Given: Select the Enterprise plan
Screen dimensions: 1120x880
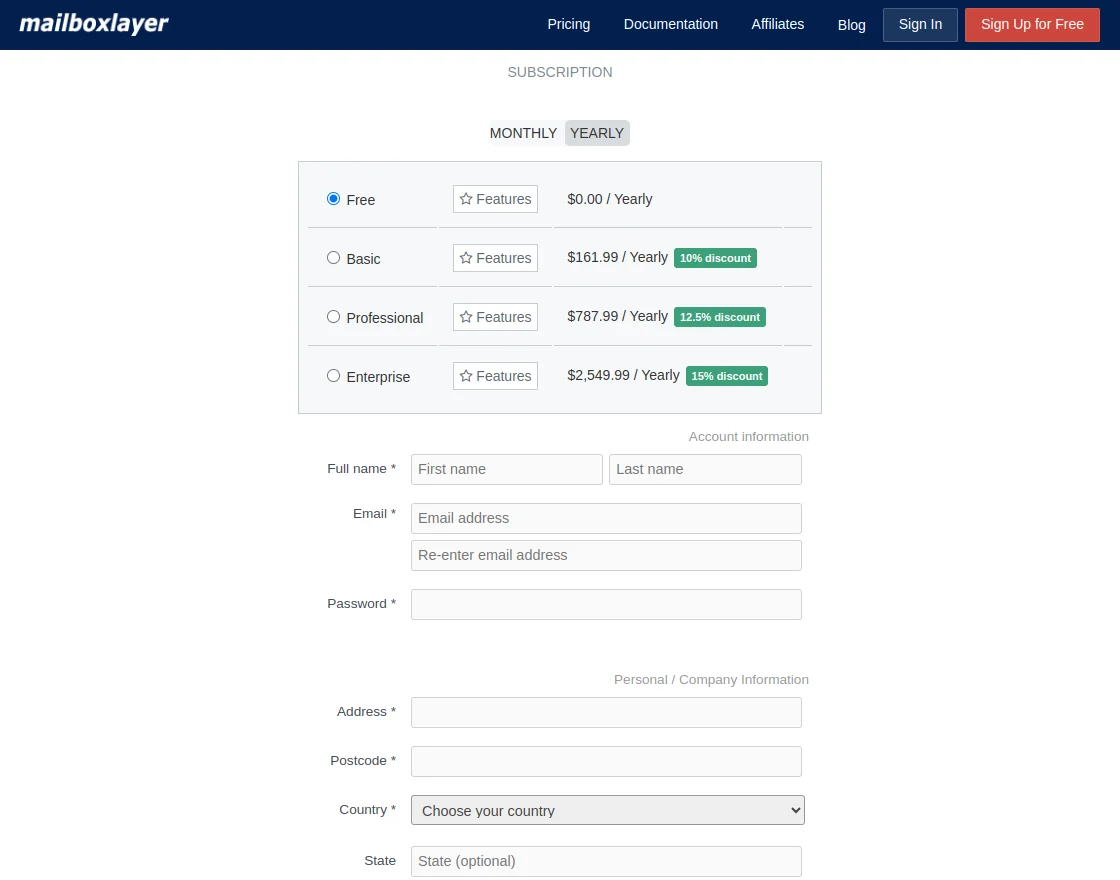Looking at the screenshot, I should pyautogui.click(x=333, y=375).
